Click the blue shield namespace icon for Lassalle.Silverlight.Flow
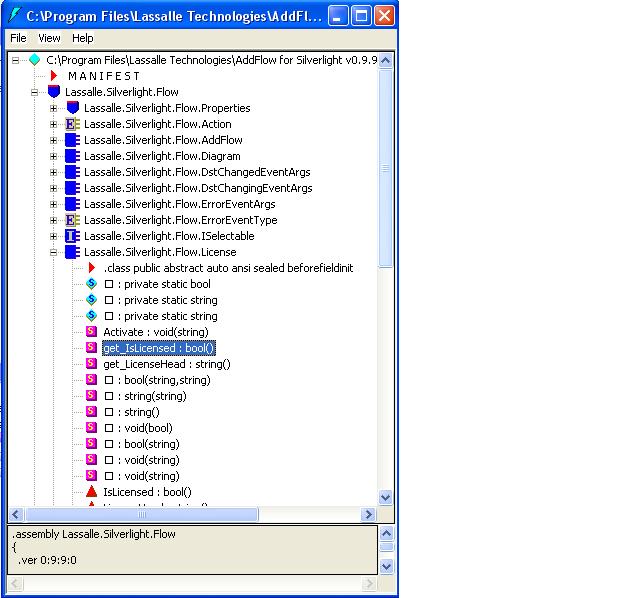 (x=53, y=91)
